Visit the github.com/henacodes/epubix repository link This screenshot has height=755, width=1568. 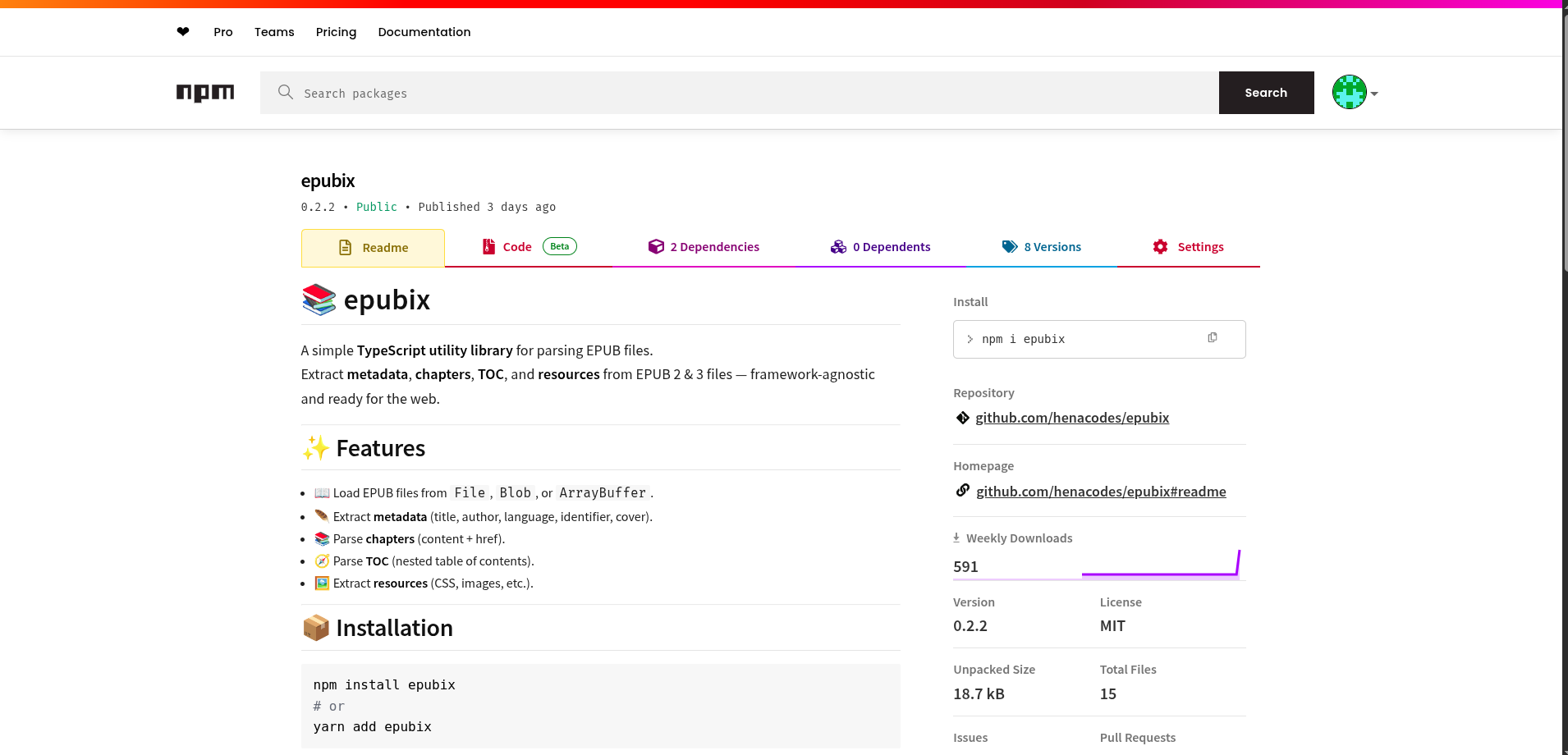pos(1072,418)
